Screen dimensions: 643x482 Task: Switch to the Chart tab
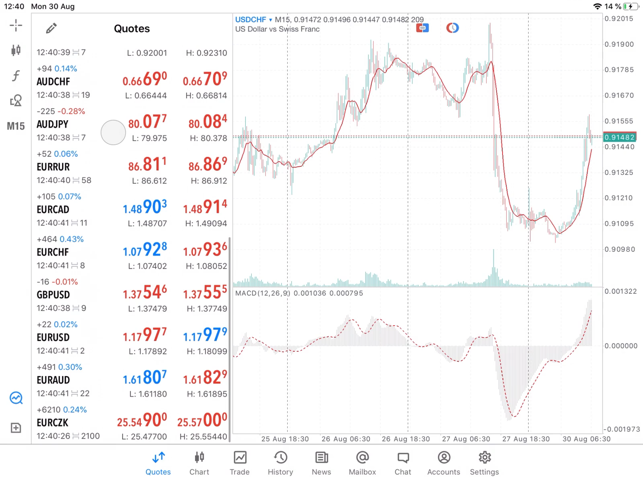click(199, 464)
